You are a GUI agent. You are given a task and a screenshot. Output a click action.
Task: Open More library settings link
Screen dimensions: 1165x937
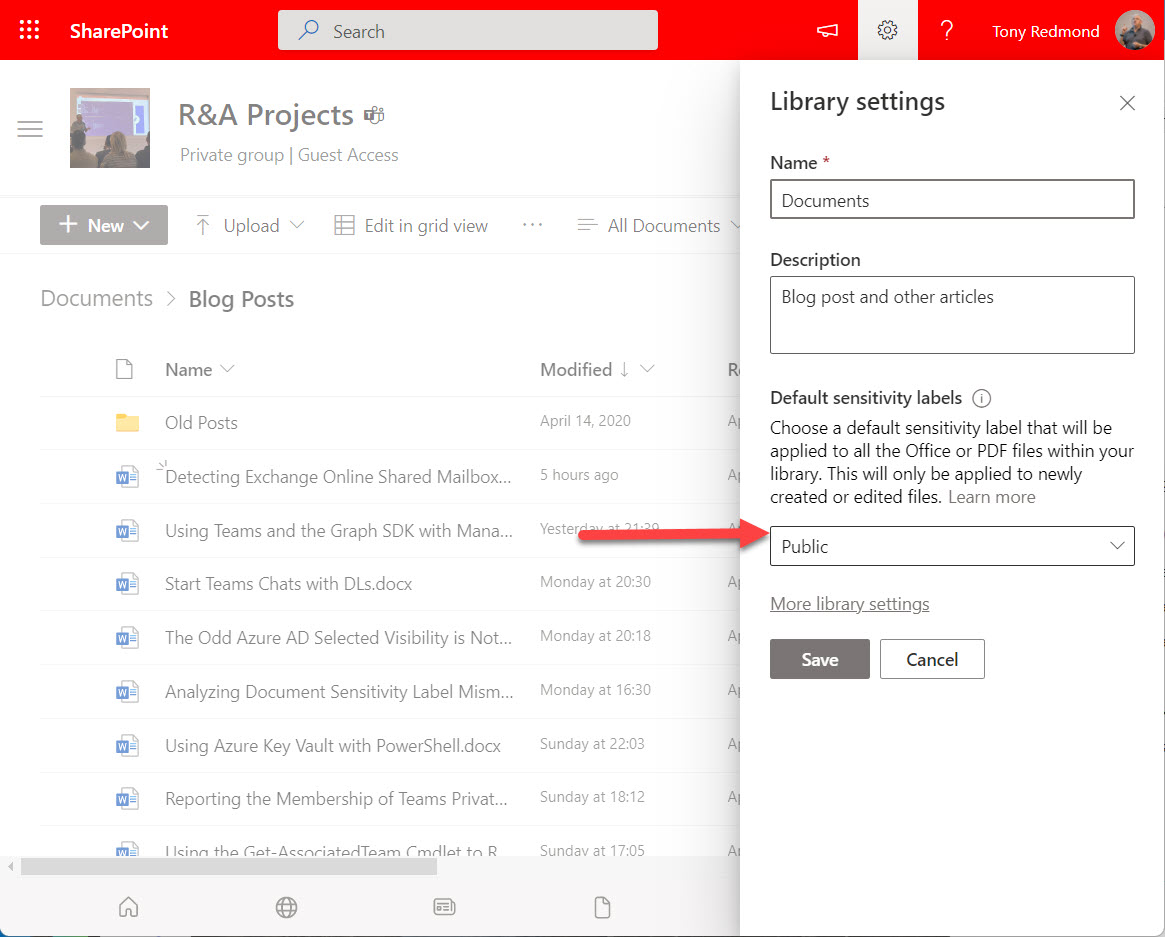849,603
